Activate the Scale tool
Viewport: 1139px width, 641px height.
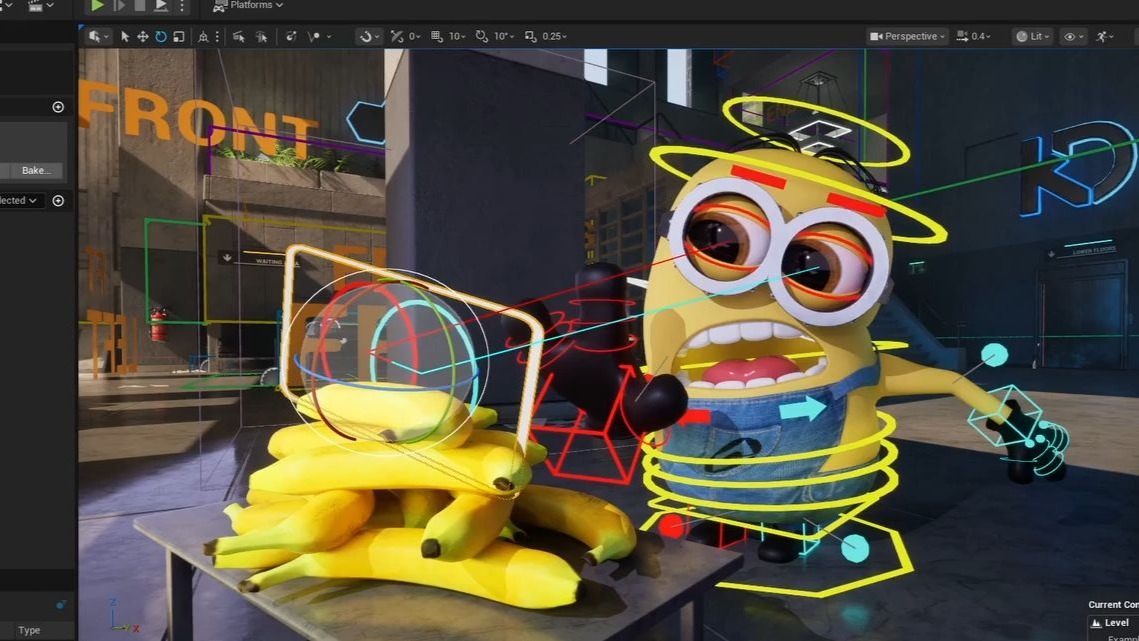pos(179,36)
